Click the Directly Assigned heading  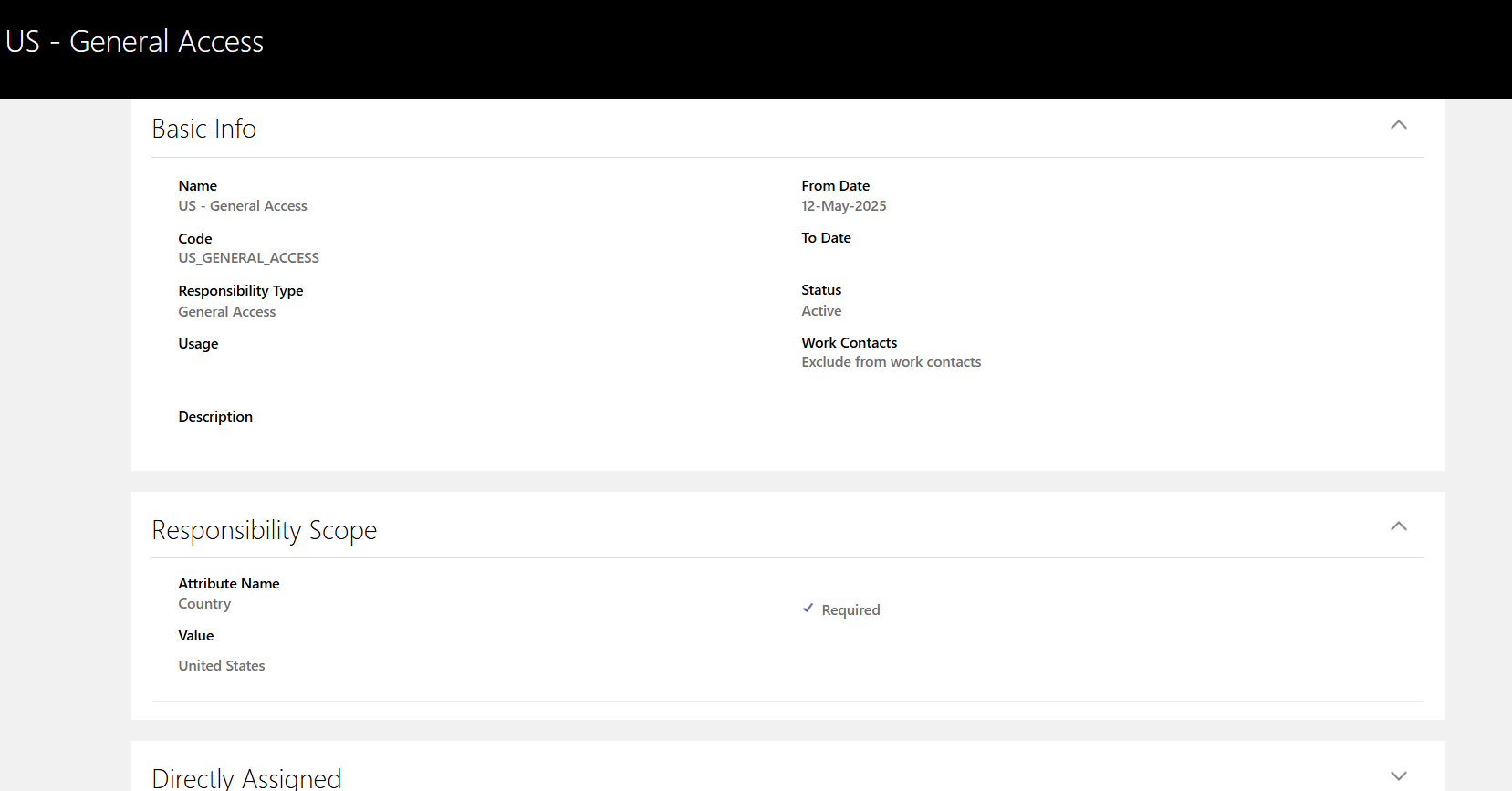(246, 777)
